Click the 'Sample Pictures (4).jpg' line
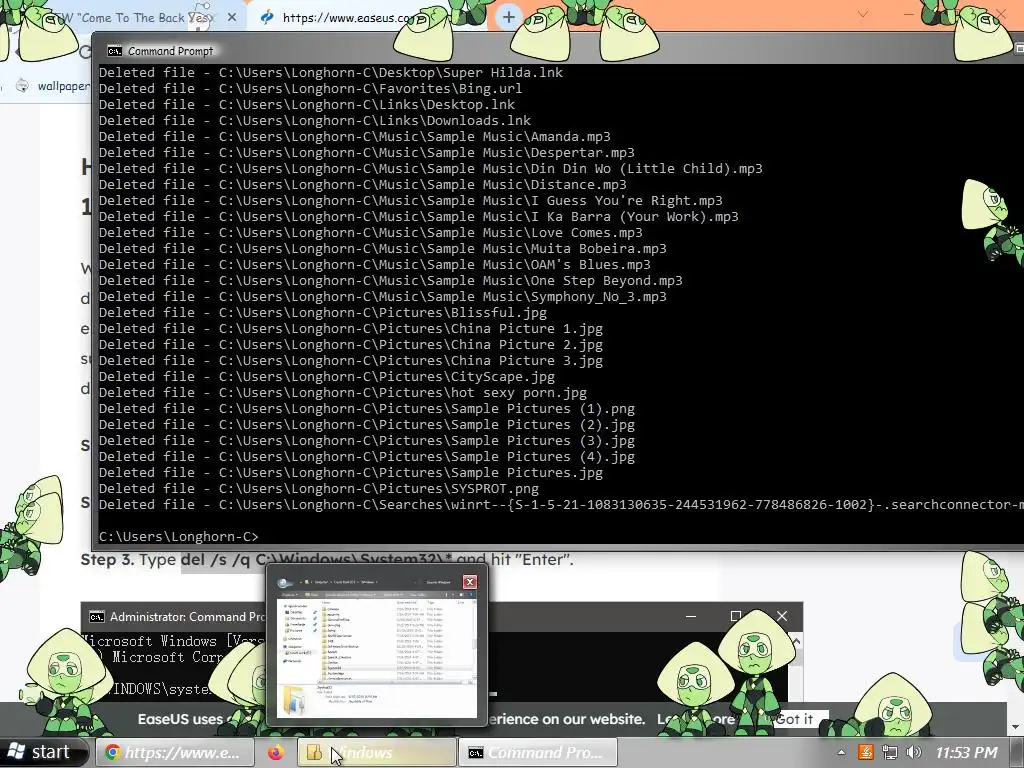Image resolution: width=1024 pixels, height=768 pixels. pyautogui.click(x=366, y=456)
